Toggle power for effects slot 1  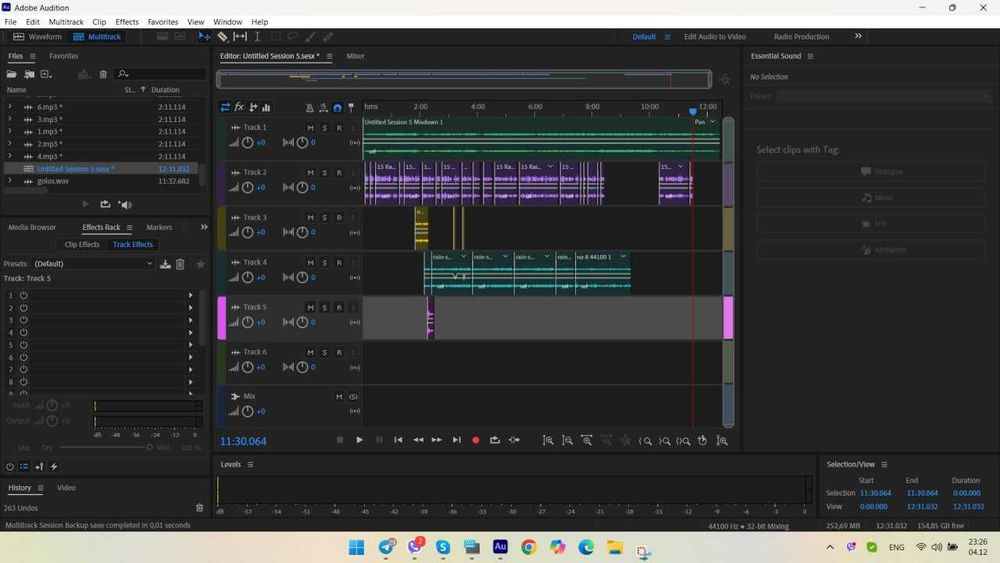click(x=24, y=295)
